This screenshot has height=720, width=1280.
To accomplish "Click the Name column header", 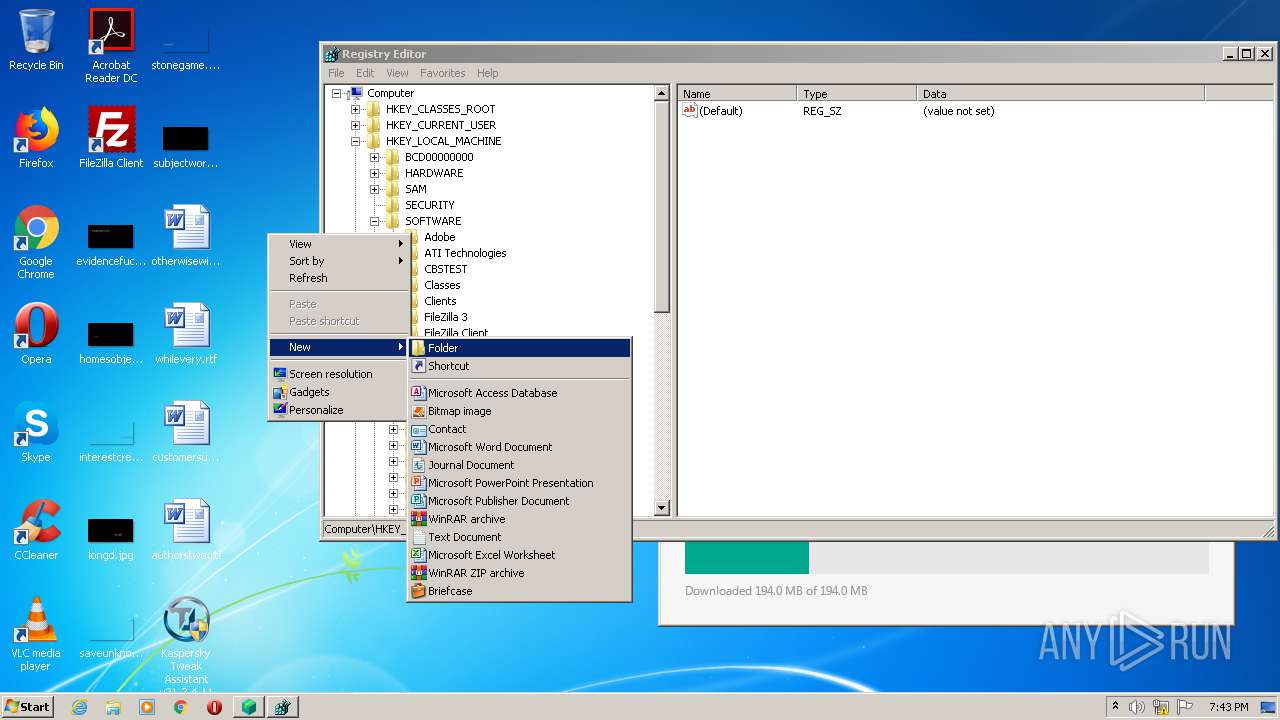I will pyautogui.click(x=737, y=94).
